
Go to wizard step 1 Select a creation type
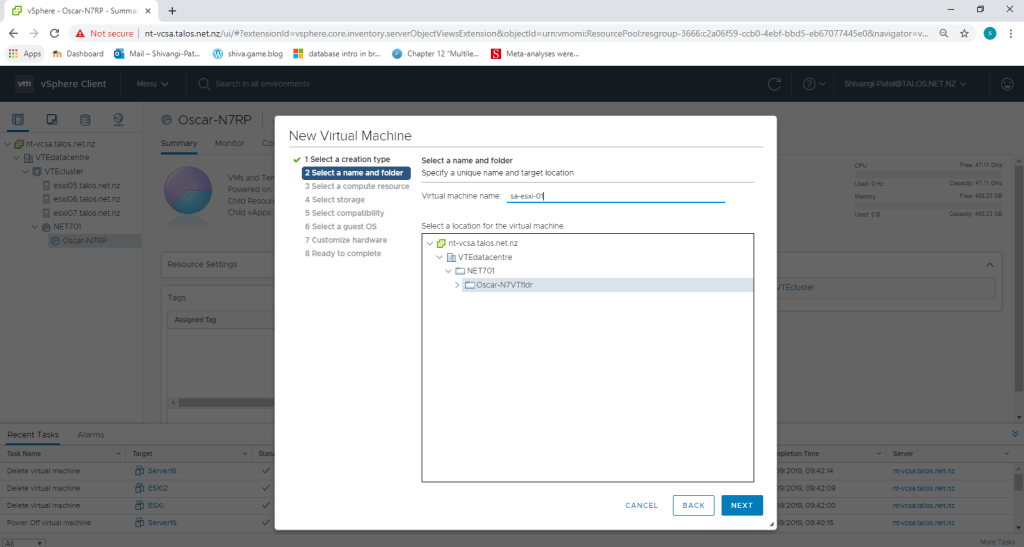(346, 159)
